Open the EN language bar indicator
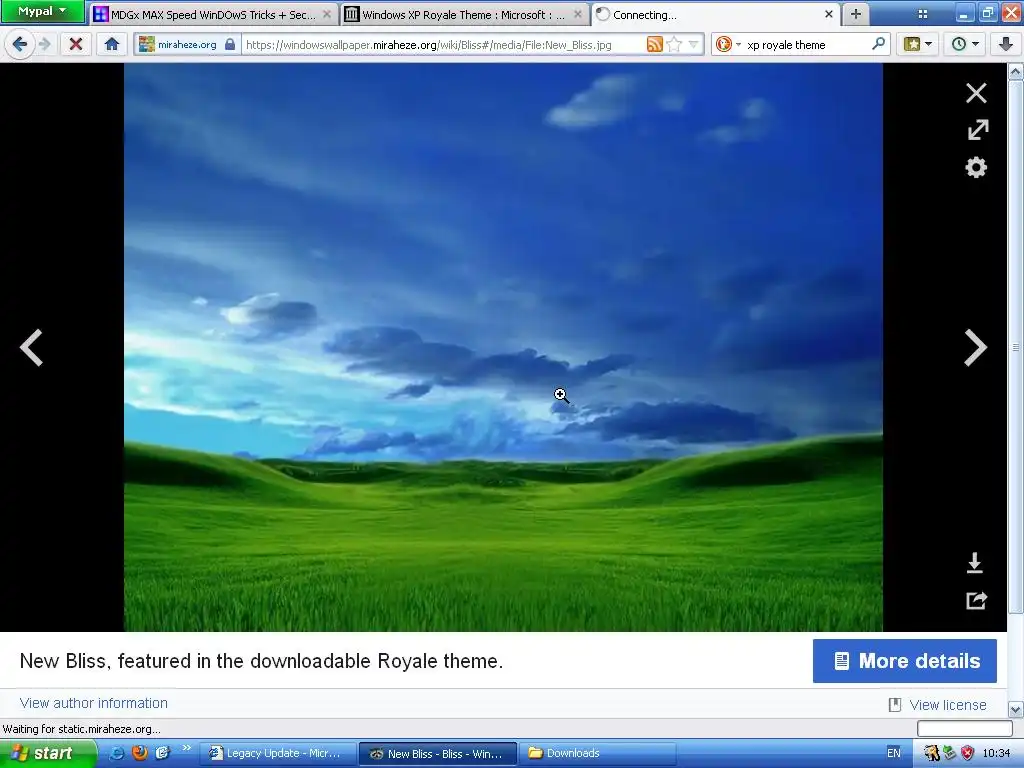1024x768 pixels. click(x=893, y=753)
